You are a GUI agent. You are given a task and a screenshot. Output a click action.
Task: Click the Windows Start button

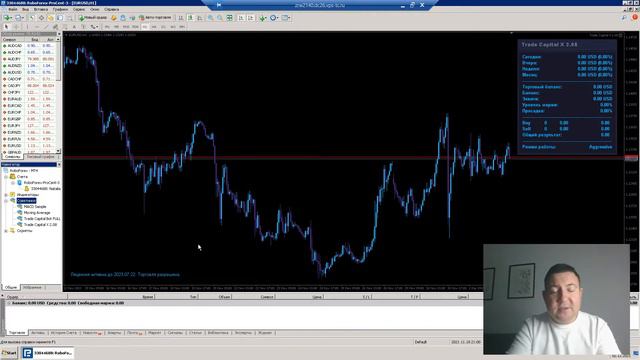pos(9,353)
